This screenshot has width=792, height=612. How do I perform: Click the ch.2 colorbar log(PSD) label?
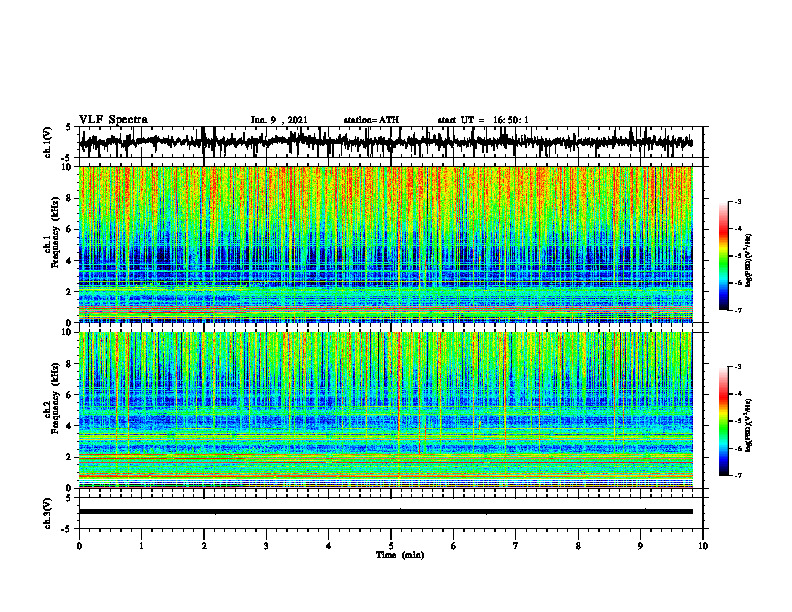[x=749, y=426]
